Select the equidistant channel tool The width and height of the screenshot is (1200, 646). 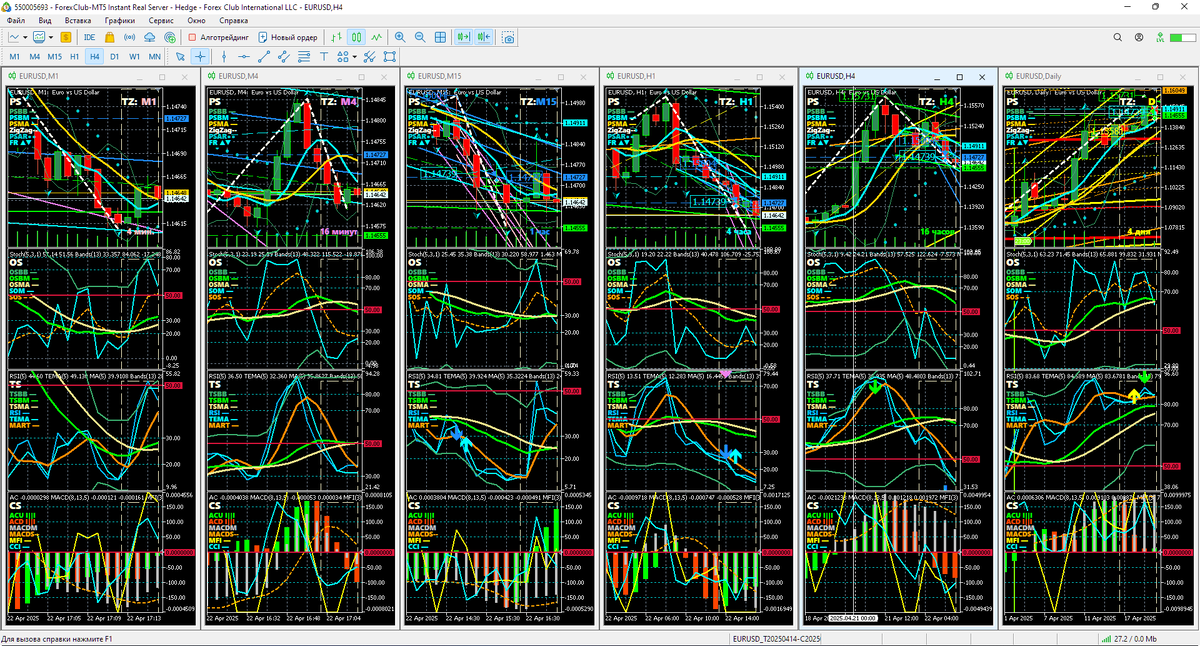284,57
